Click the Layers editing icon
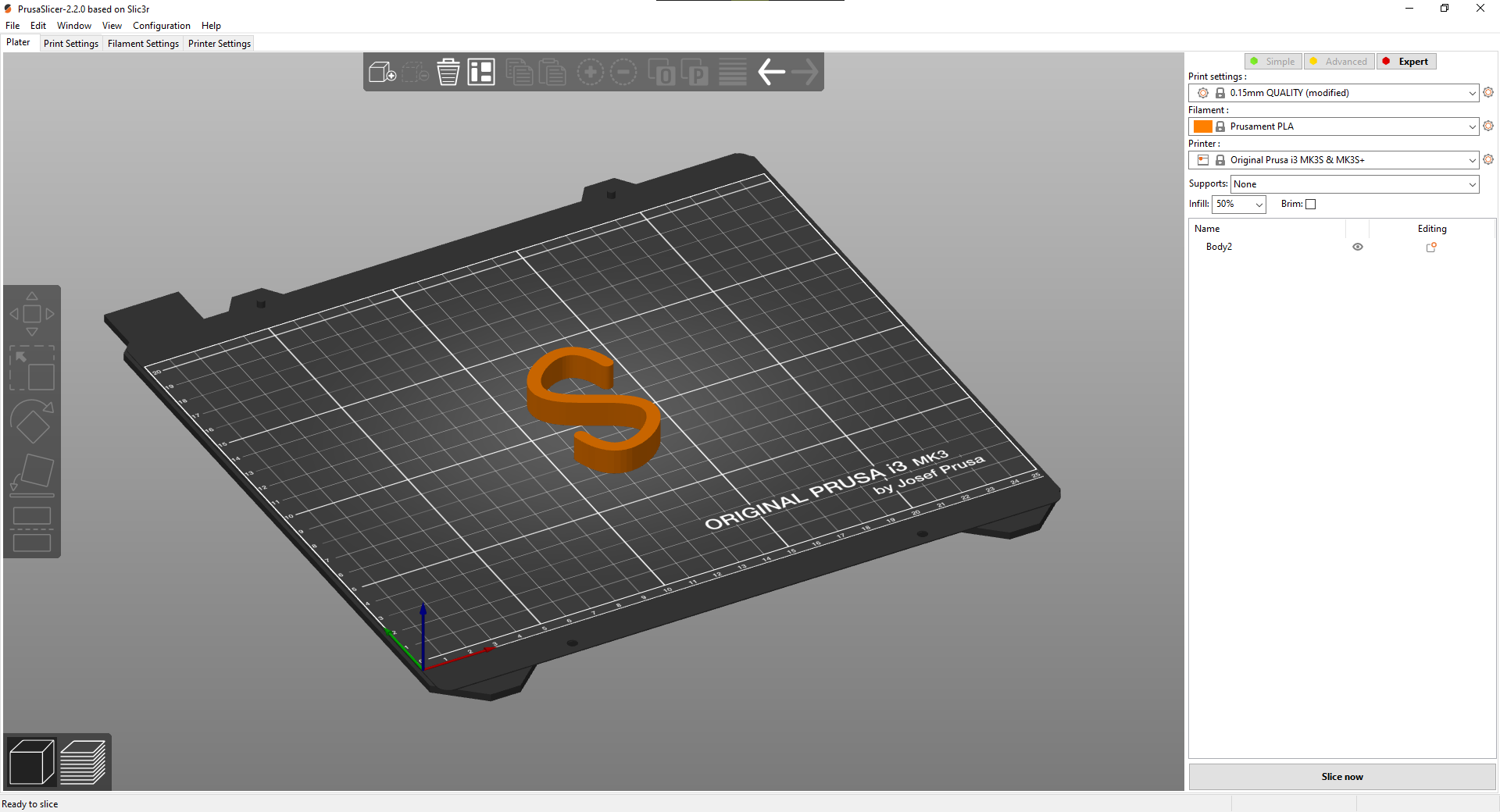Screen dimensions: 1500x812 click(733, 73)
